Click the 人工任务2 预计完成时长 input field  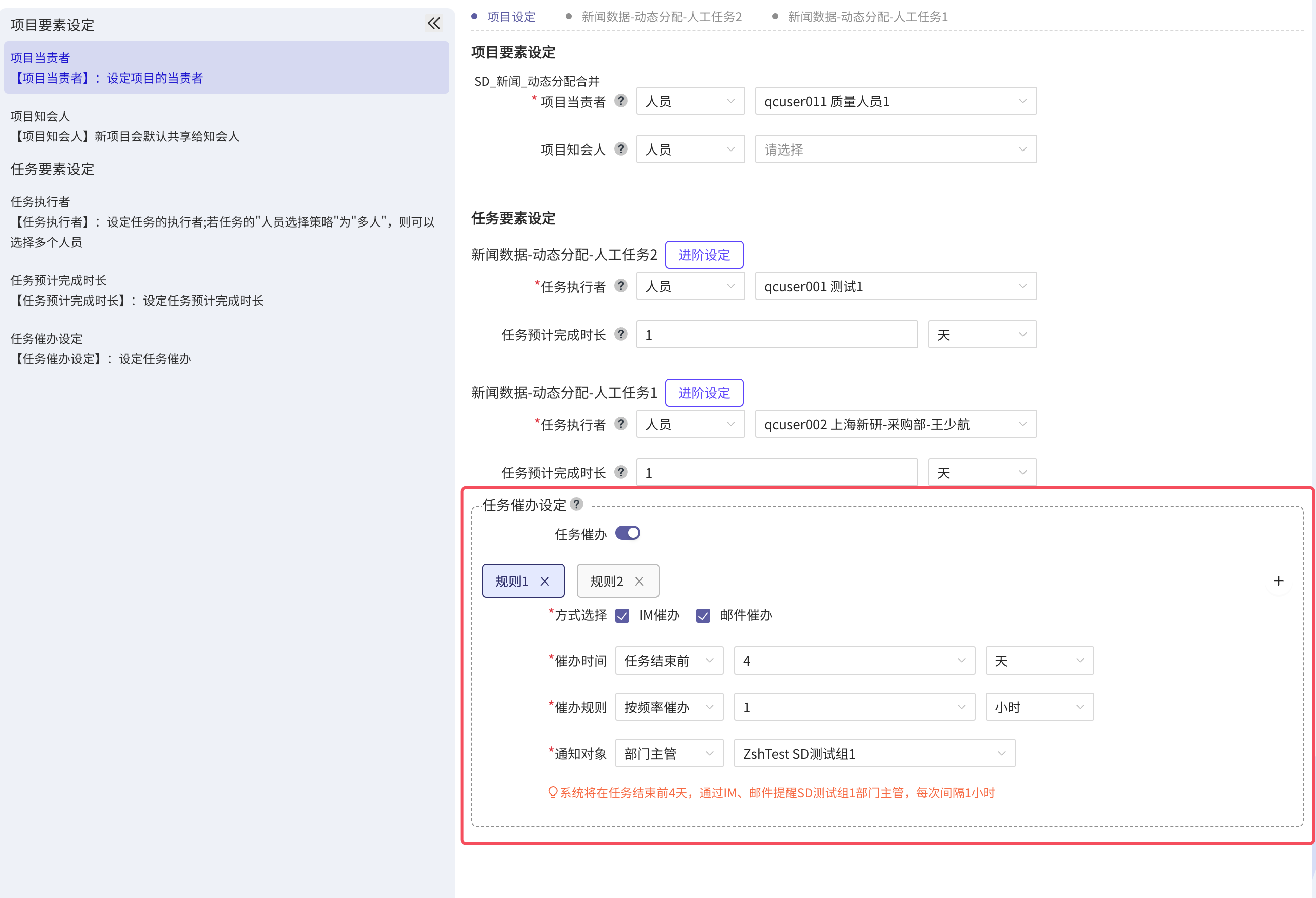[776, 335]
